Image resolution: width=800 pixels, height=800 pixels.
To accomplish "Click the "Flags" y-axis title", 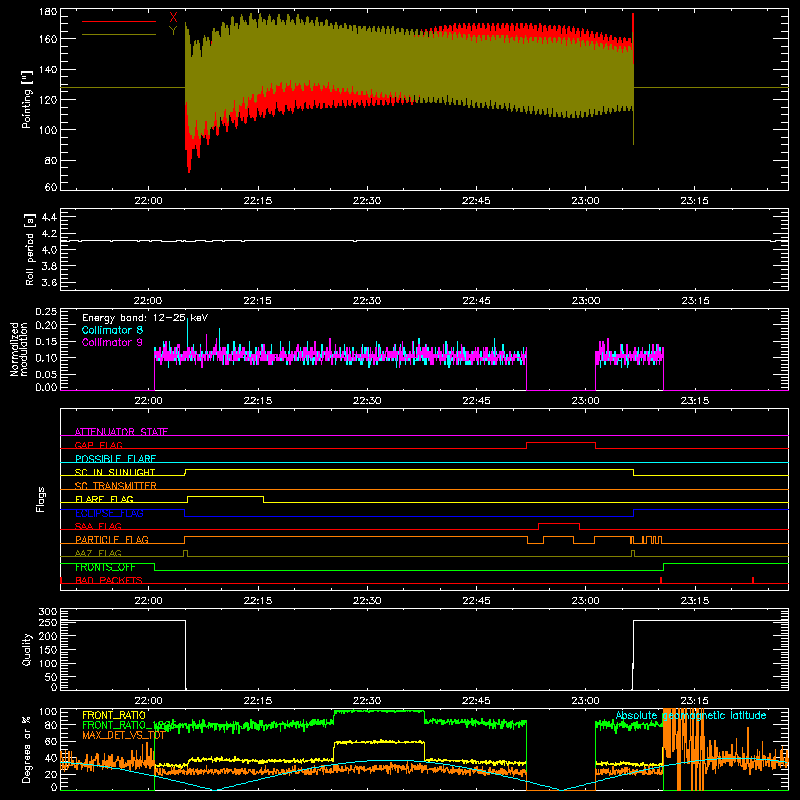I will click(40, 499).
